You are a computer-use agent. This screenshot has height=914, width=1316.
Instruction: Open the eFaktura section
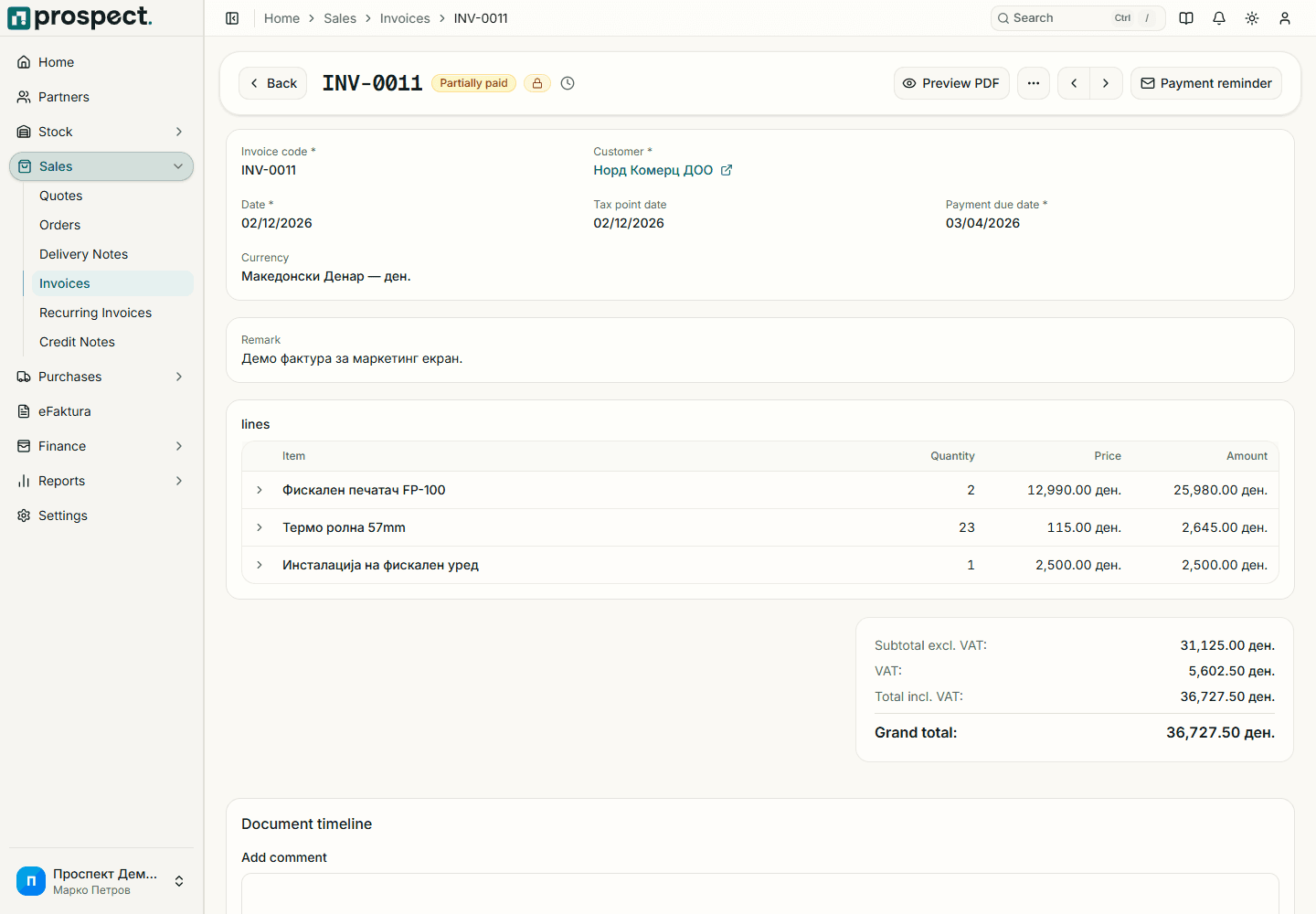[x=101, y=411]
